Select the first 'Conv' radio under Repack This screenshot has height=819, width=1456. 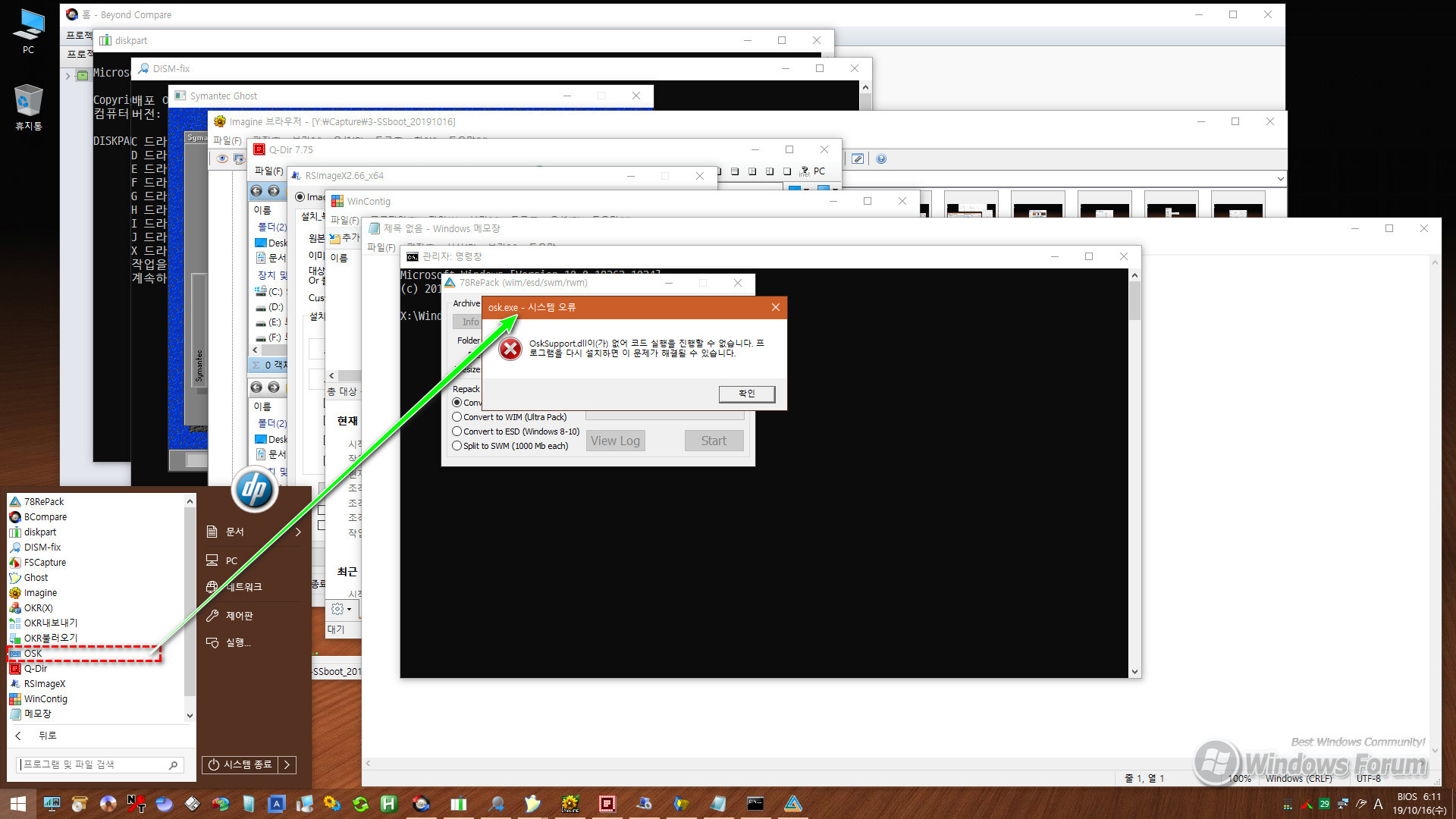(457, 403)
